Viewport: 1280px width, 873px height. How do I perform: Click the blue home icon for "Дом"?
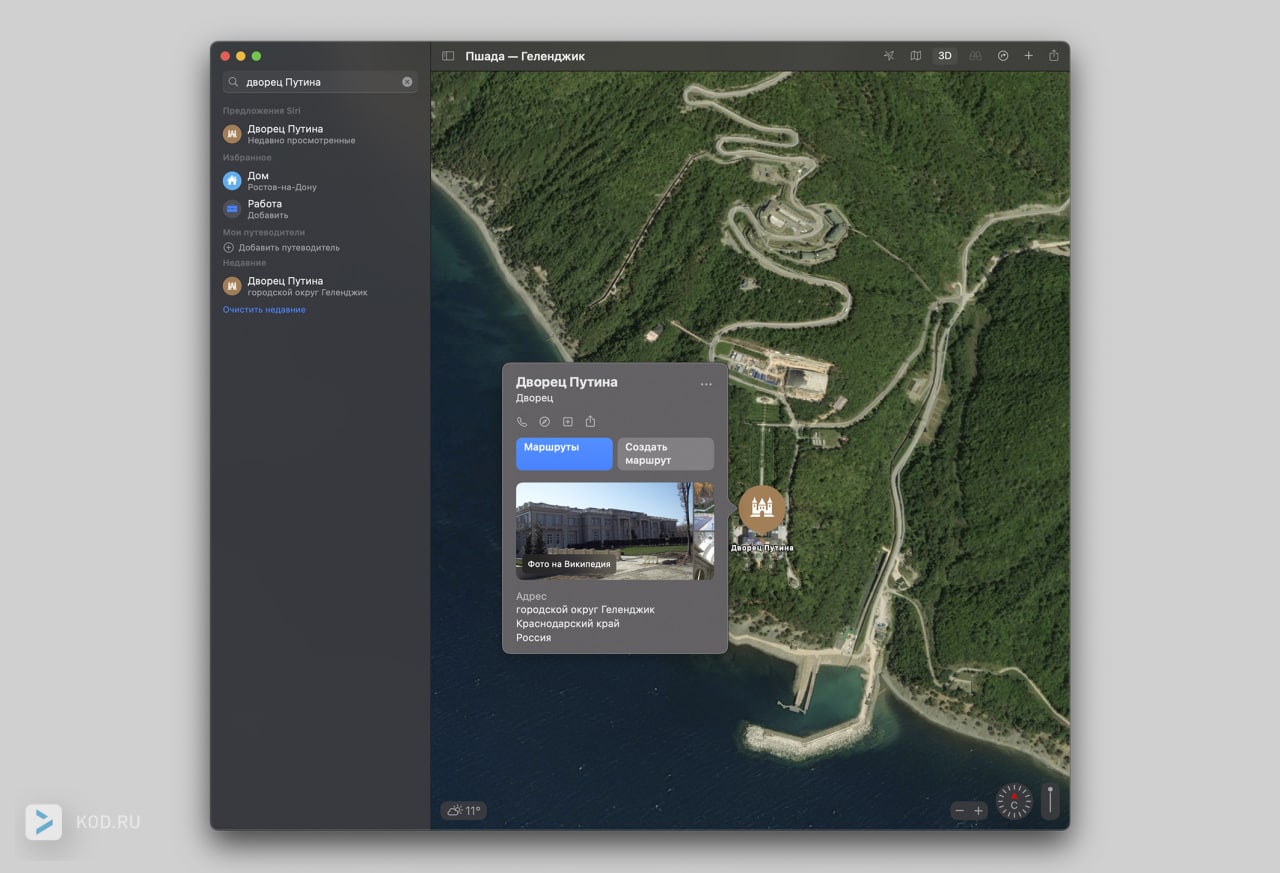pyautogui.click(x=232, y=181)
